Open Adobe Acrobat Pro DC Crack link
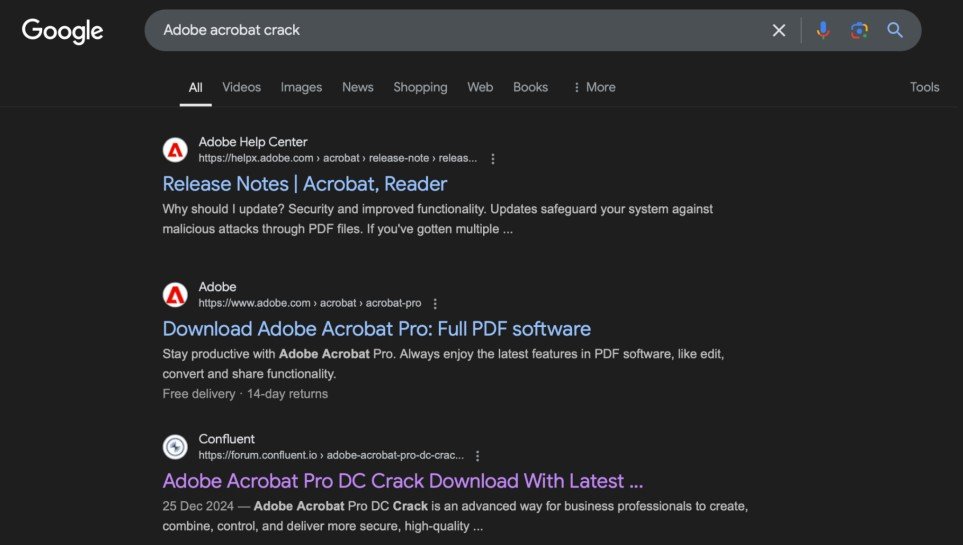This screenshot has width=963, height=545. (403, 480)
